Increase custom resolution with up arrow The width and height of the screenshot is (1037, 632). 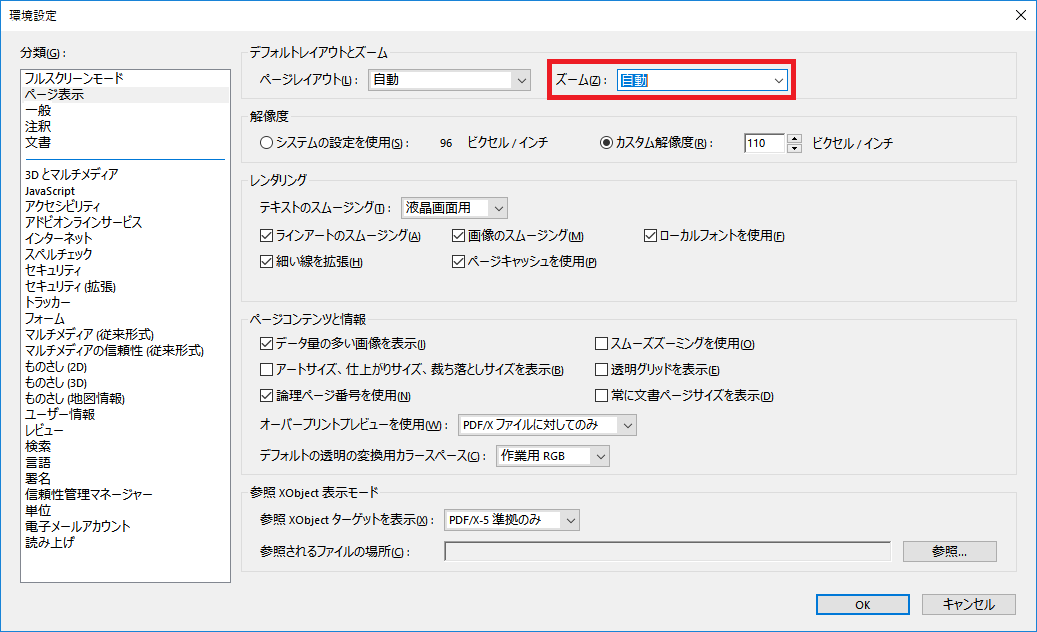(x=794, y=138)
